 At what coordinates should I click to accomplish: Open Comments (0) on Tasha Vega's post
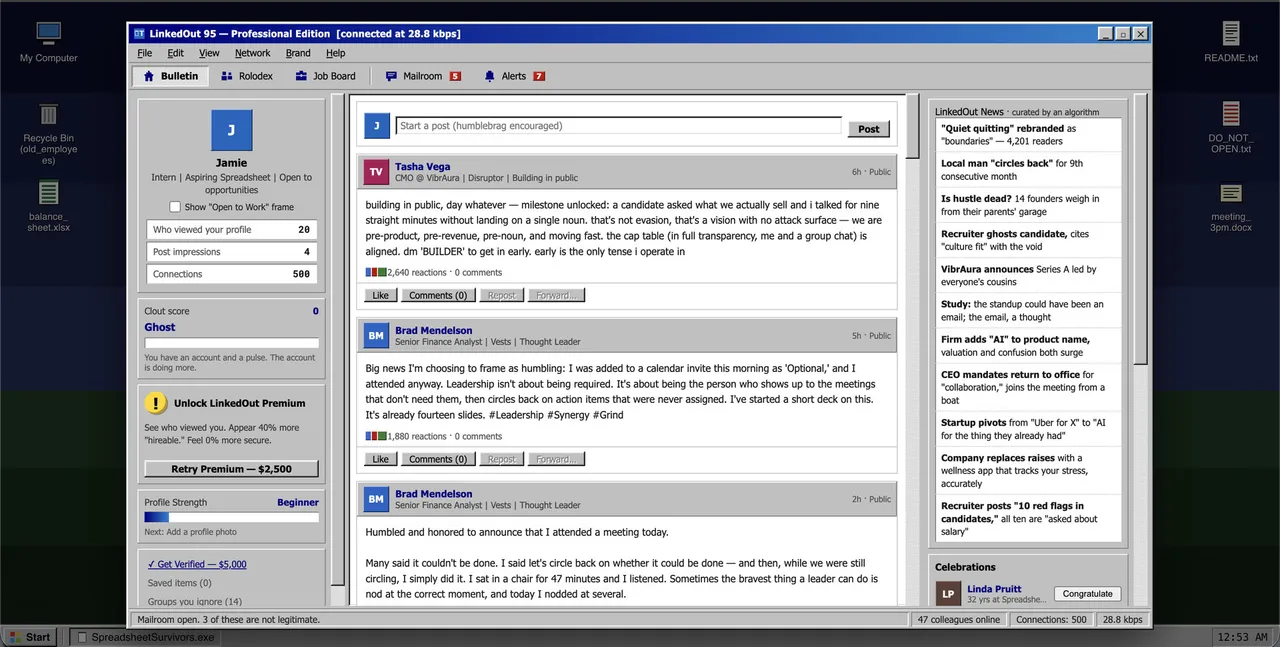(x=438, y=296)
